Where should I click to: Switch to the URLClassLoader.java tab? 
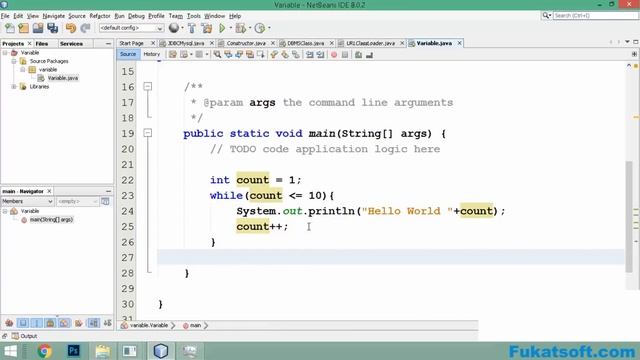tap(370, 43)
